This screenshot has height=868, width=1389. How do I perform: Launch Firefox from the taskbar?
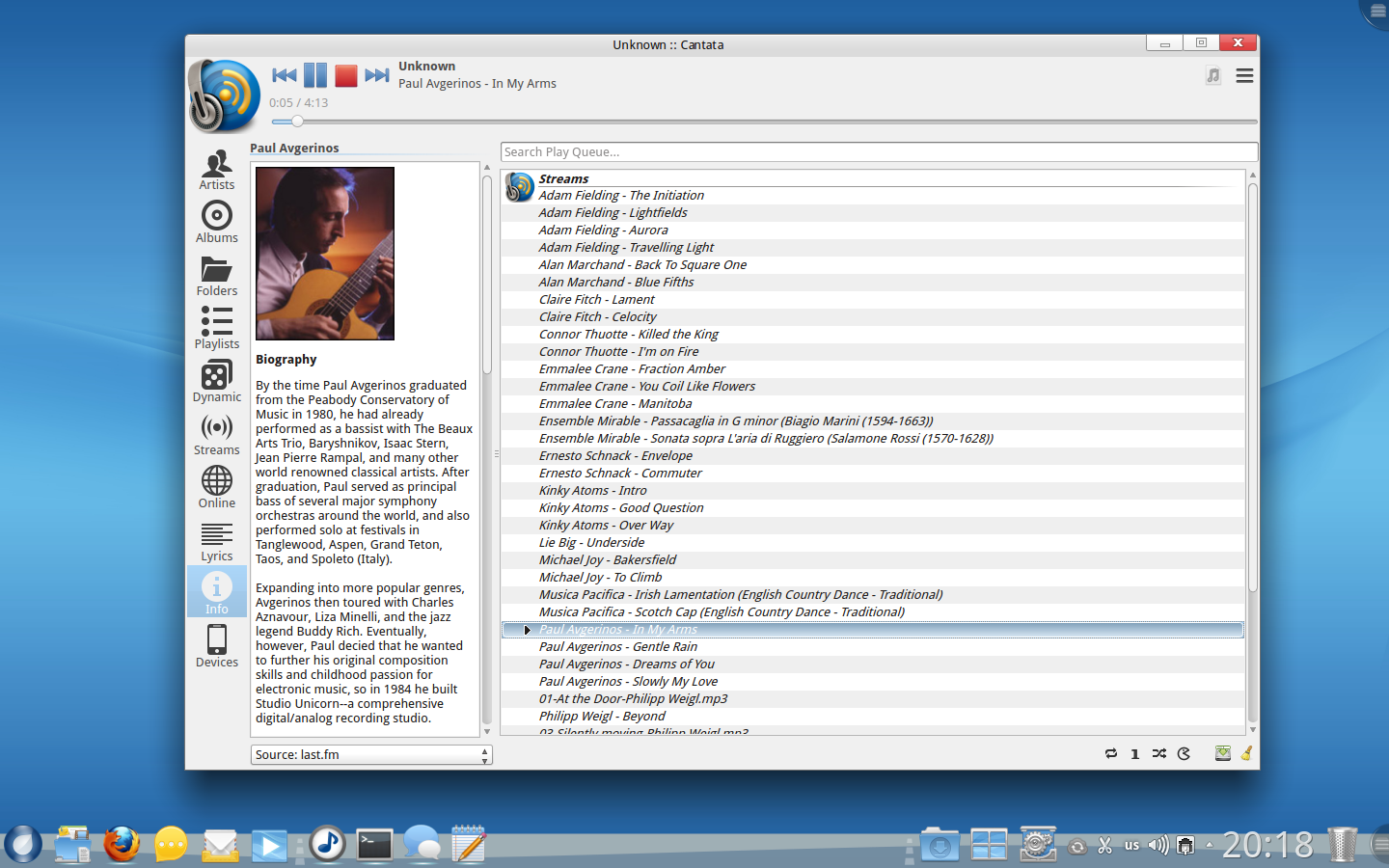pos(122,844)
